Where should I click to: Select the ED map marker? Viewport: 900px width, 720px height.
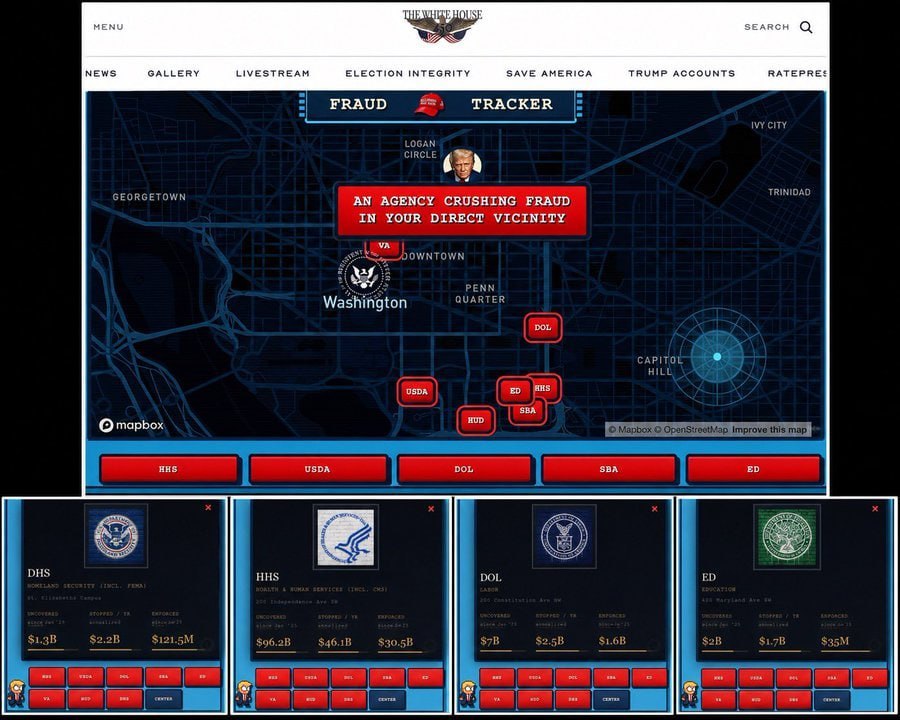click(514, 391)
